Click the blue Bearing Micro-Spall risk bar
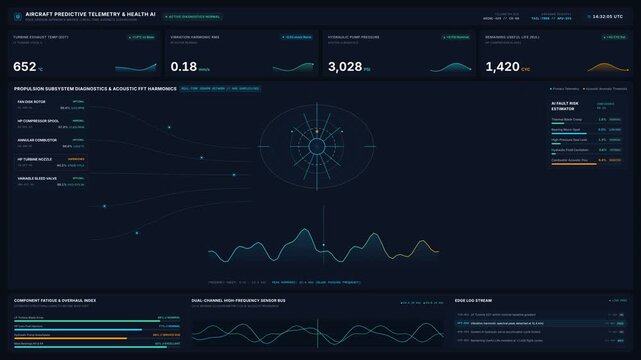 point(569,134)
